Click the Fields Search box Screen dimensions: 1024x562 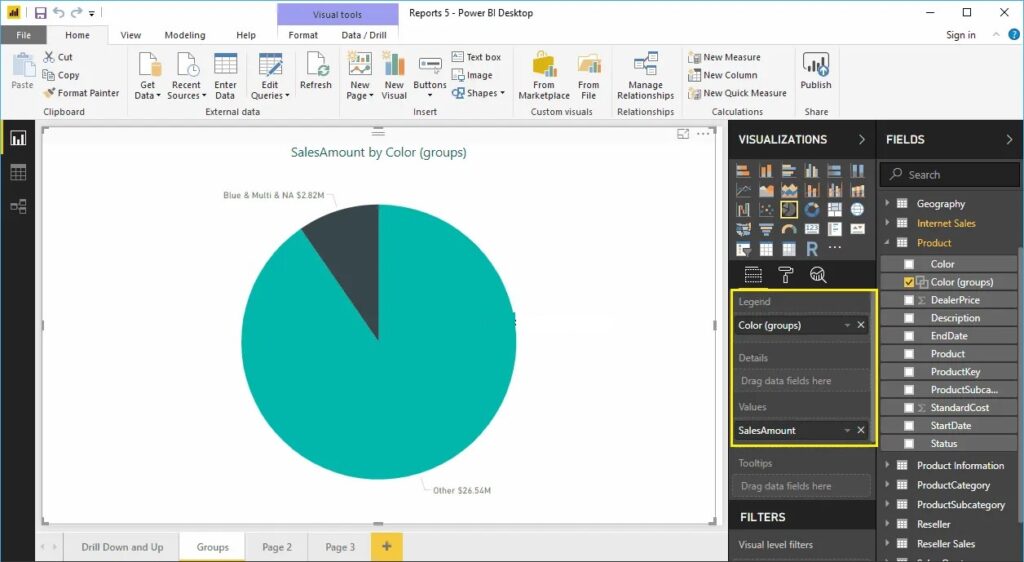tap(949, 175)
